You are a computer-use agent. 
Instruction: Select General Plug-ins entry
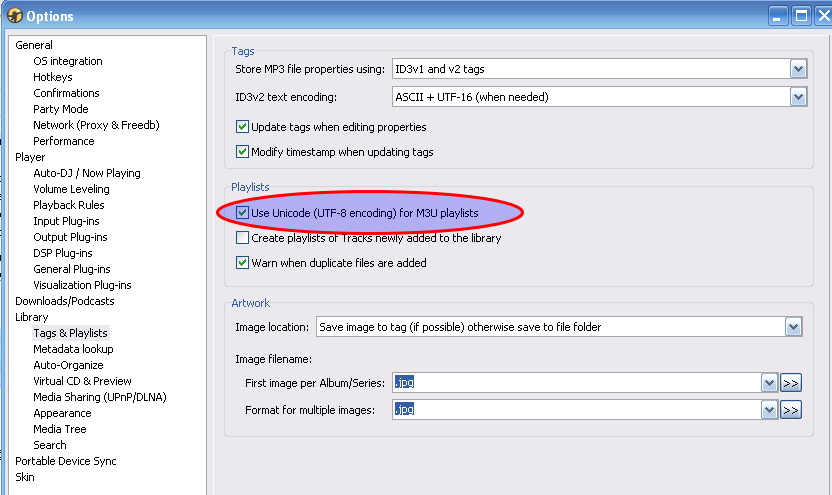coord(72,269)
